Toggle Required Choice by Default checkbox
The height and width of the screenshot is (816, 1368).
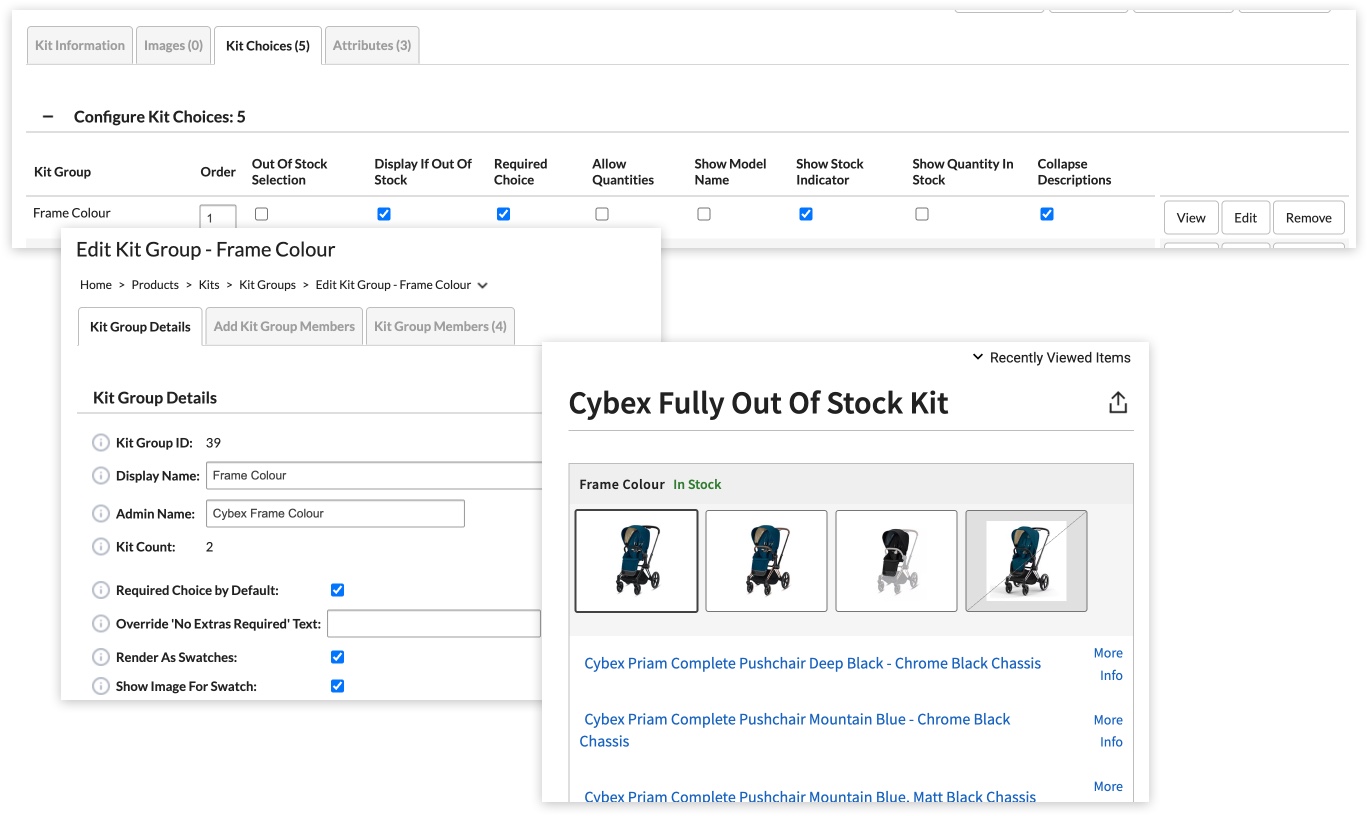338,590
